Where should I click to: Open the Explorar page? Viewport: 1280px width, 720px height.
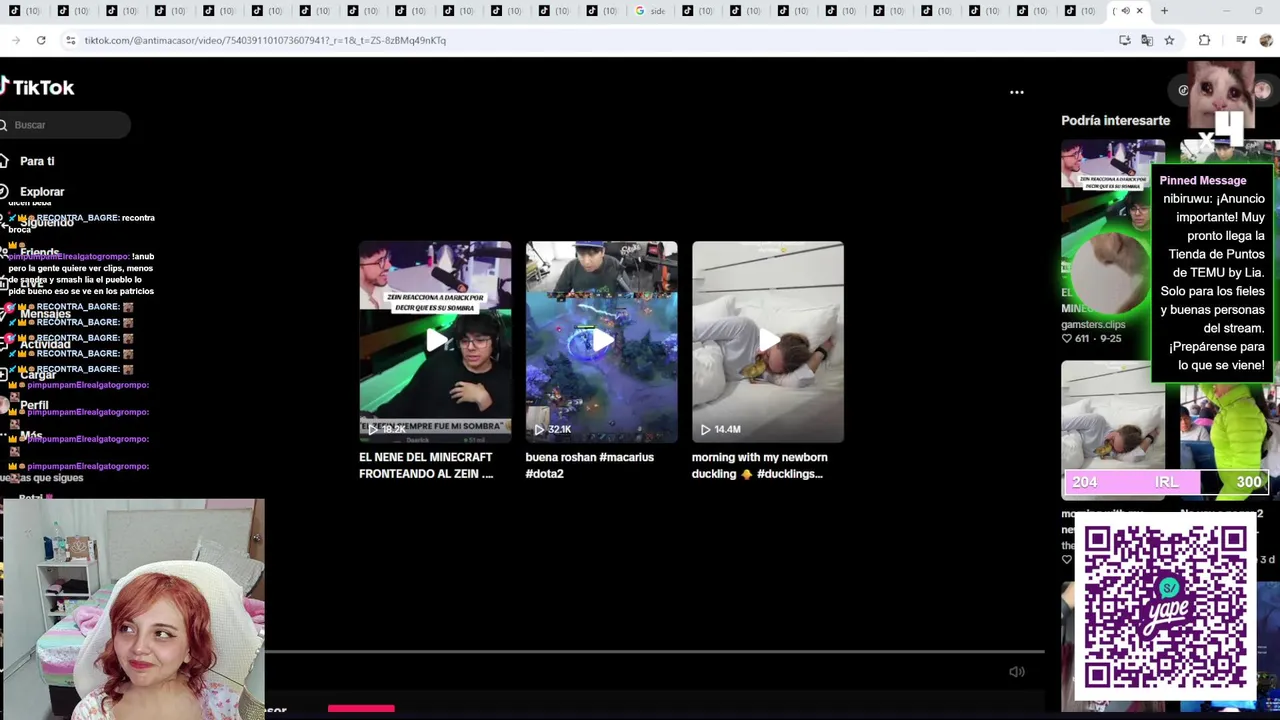pyautogui.click(x=42, y=192)
